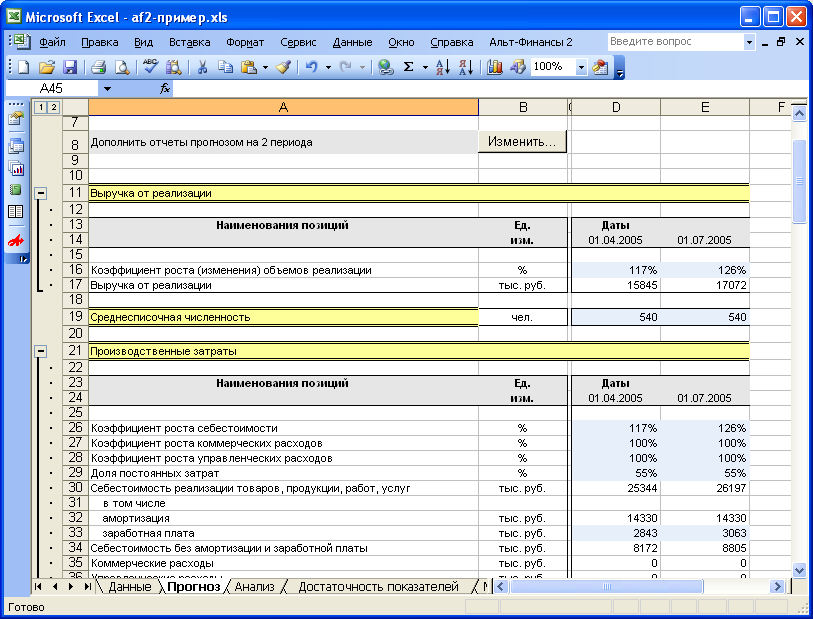The image size is (813, 619).
Task: Copy selection using Copy icon
Action: (225, 67)
